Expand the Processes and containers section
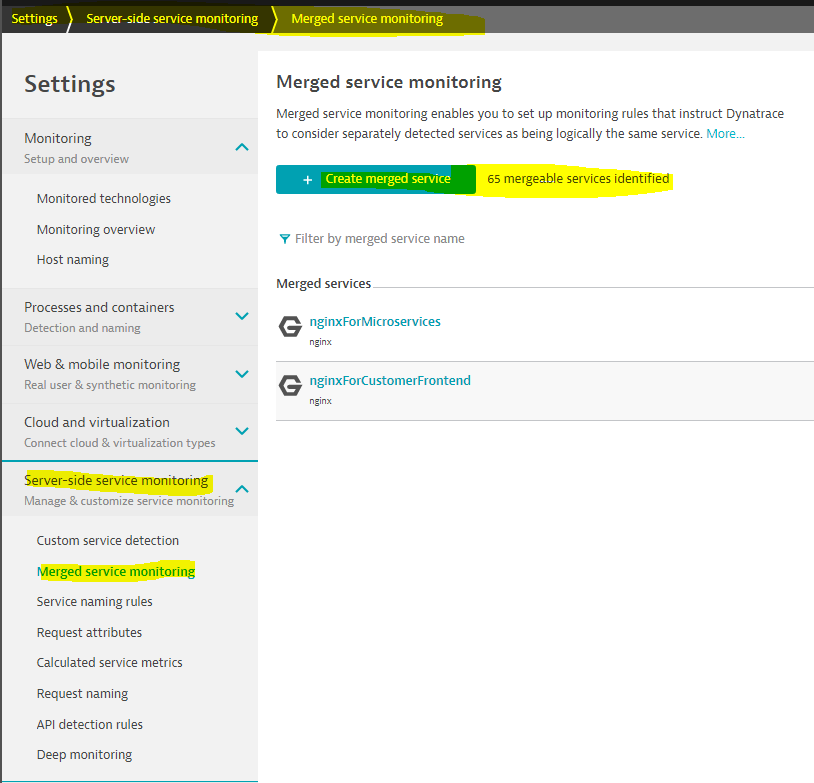 click(x=242, y=316)
